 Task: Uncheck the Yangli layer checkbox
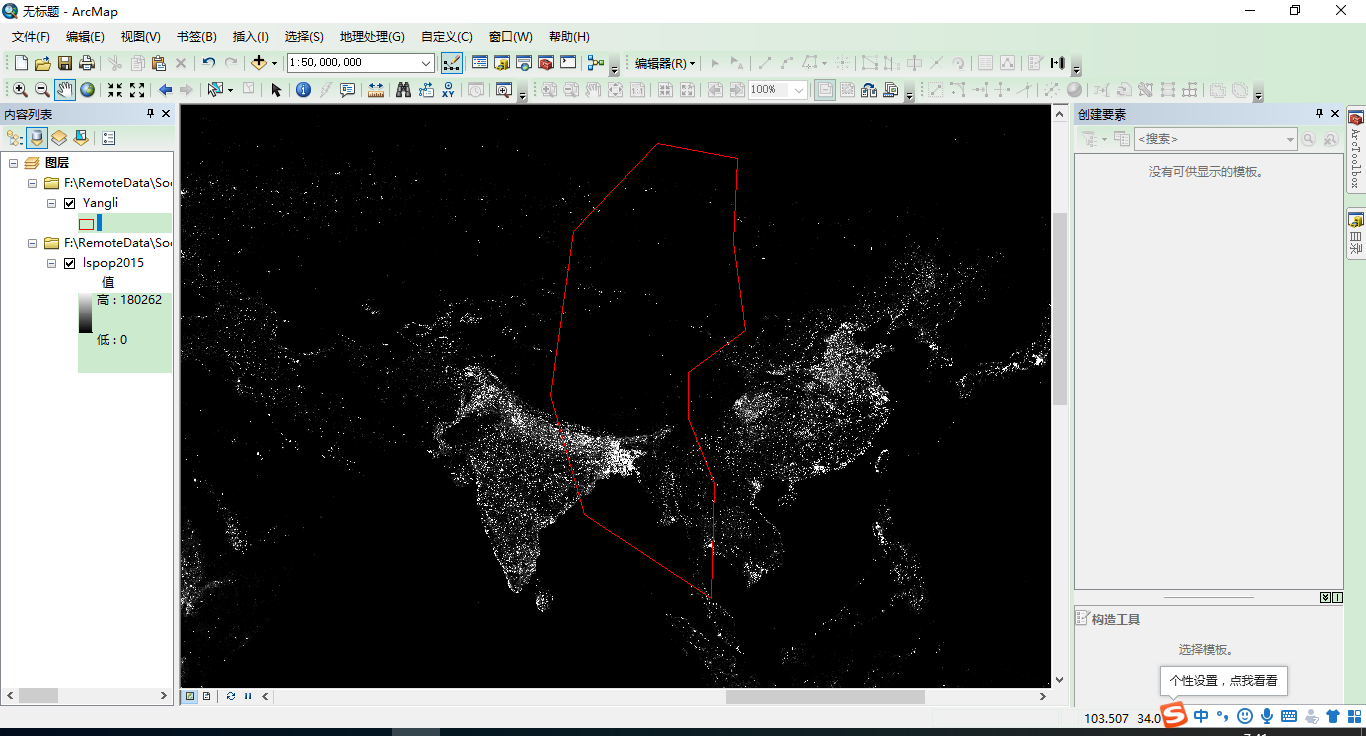69,203
